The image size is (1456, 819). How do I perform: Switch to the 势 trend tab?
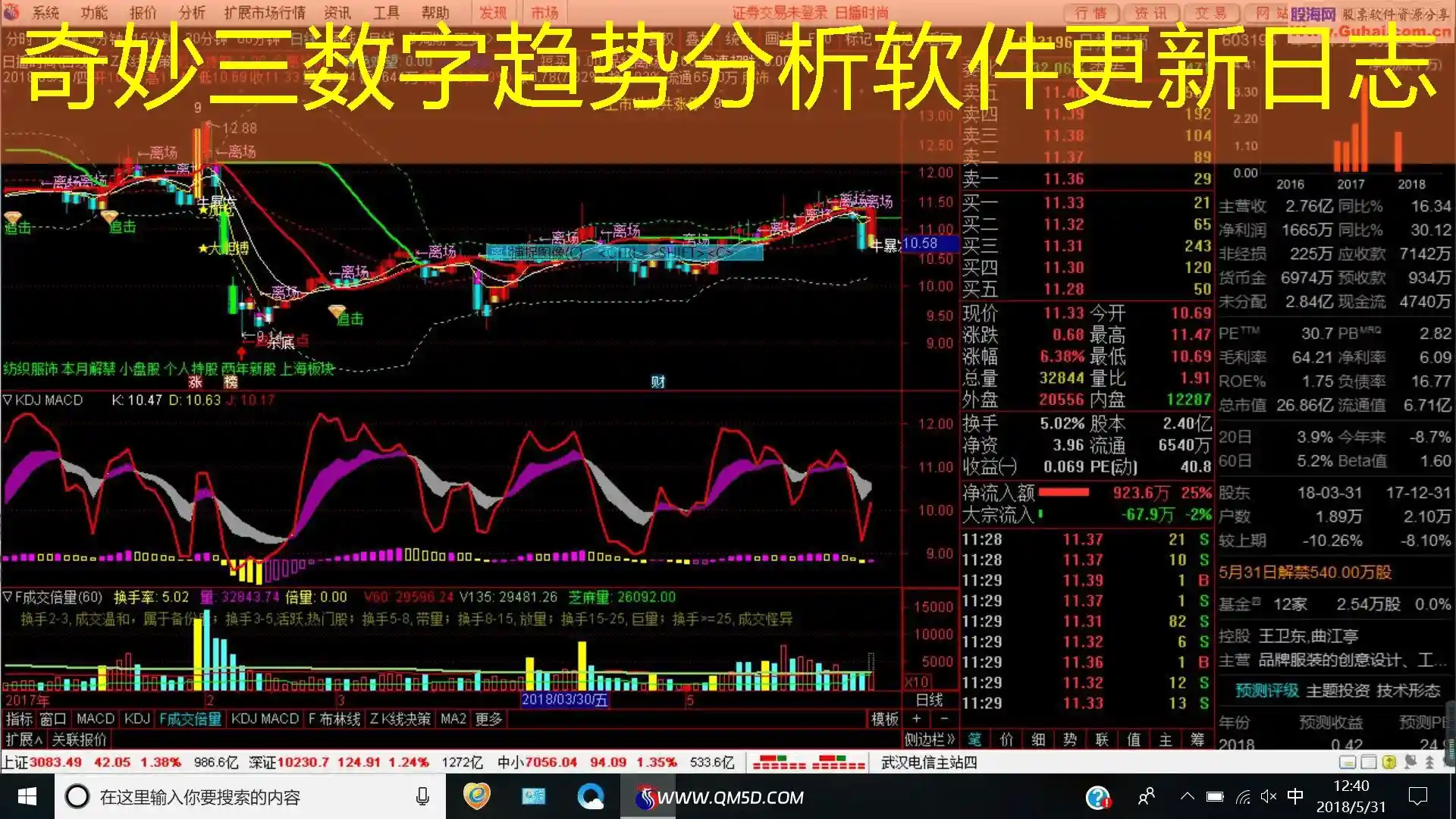click(x=1070, y=739)
